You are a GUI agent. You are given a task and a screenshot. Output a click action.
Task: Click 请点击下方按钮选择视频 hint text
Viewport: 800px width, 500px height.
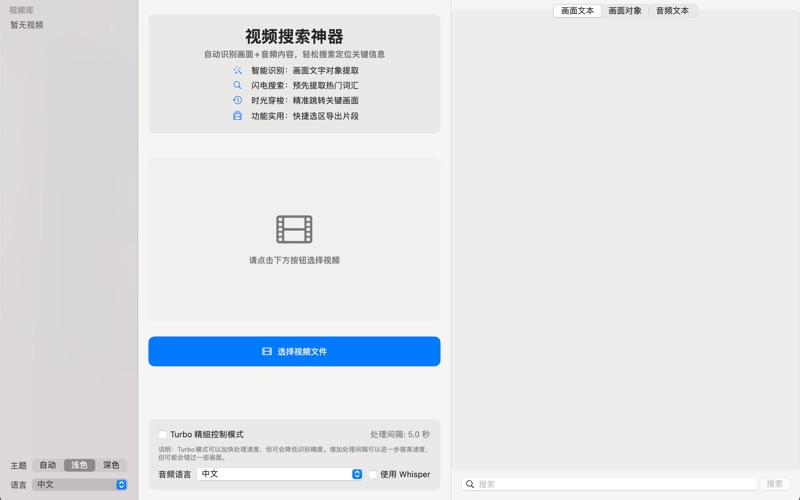click(294, 260)
